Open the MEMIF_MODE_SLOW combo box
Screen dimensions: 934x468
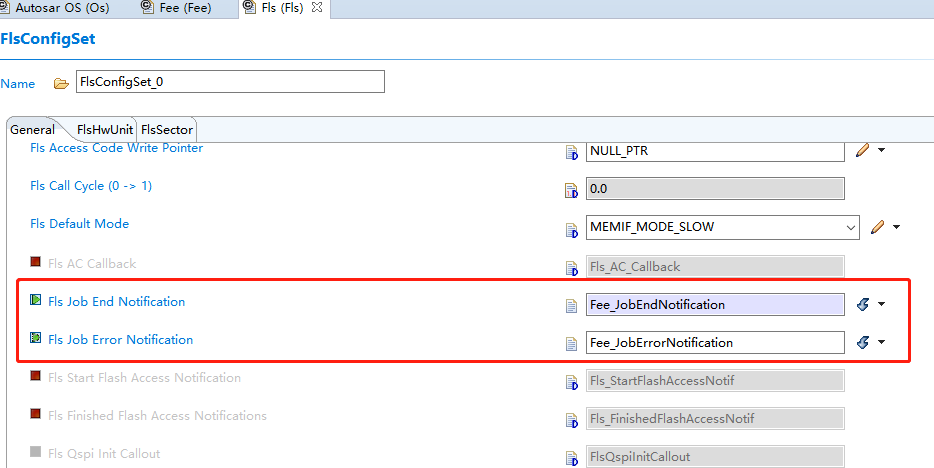723,227
